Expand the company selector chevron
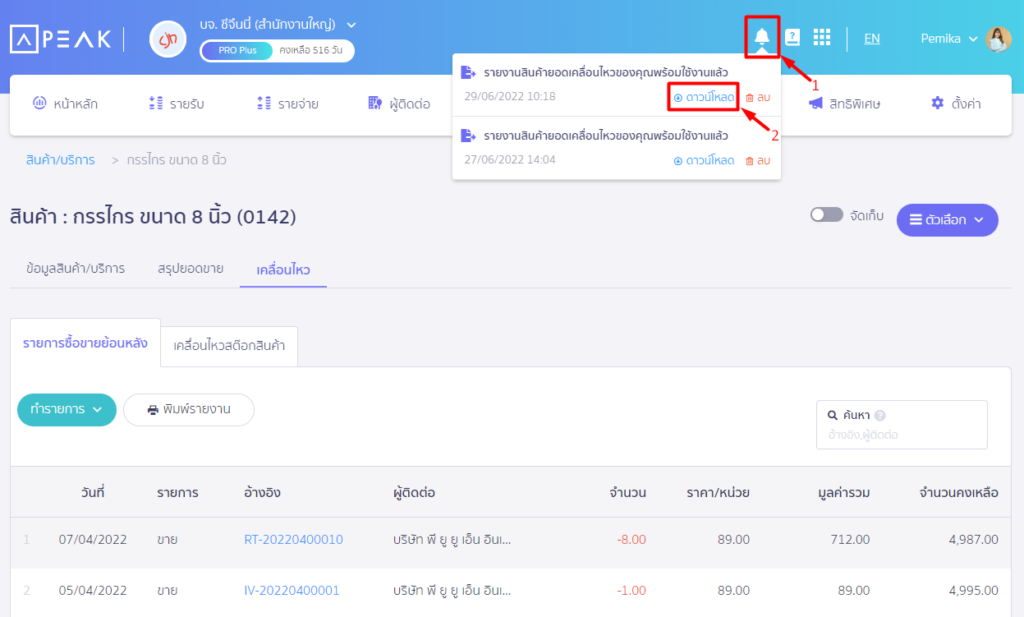The image size is (1024, 617). pos(351,24)
